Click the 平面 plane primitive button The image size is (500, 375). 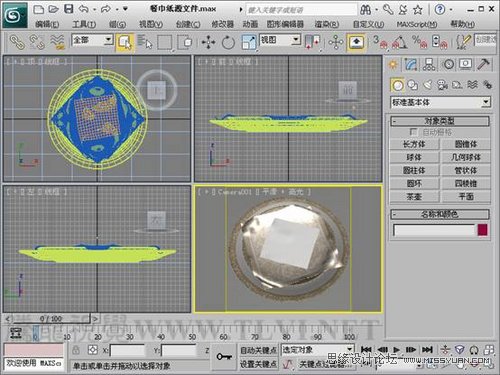(466, 197)
